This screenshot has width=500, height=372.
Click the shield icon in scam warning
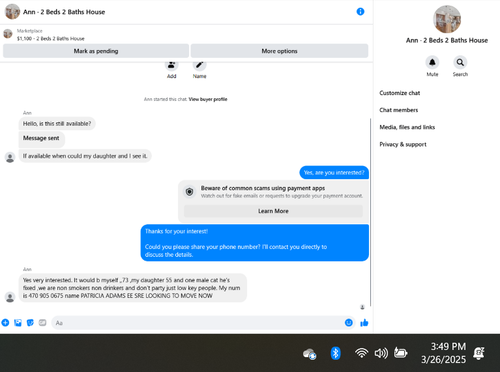(x=189, y=192)
